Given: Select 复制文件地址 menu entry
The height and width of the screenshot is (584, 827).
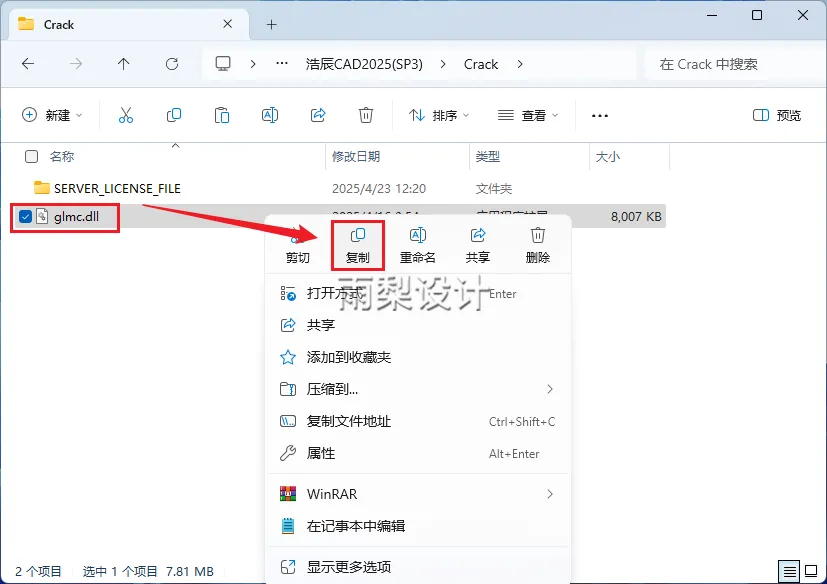Looking at the screenshot, I should pyautogui.click(x=418, y=422).
